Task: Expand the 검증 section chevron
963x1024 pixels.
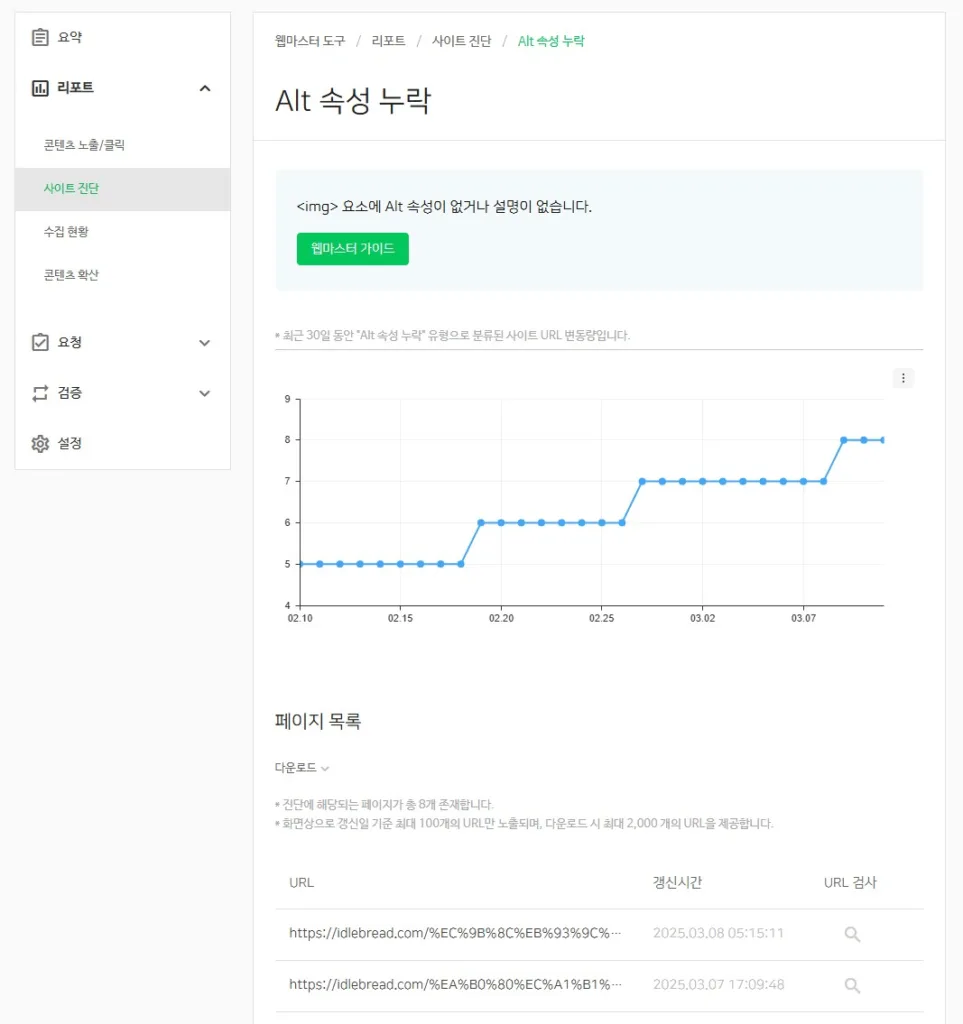Action: [x=204, y=393]
